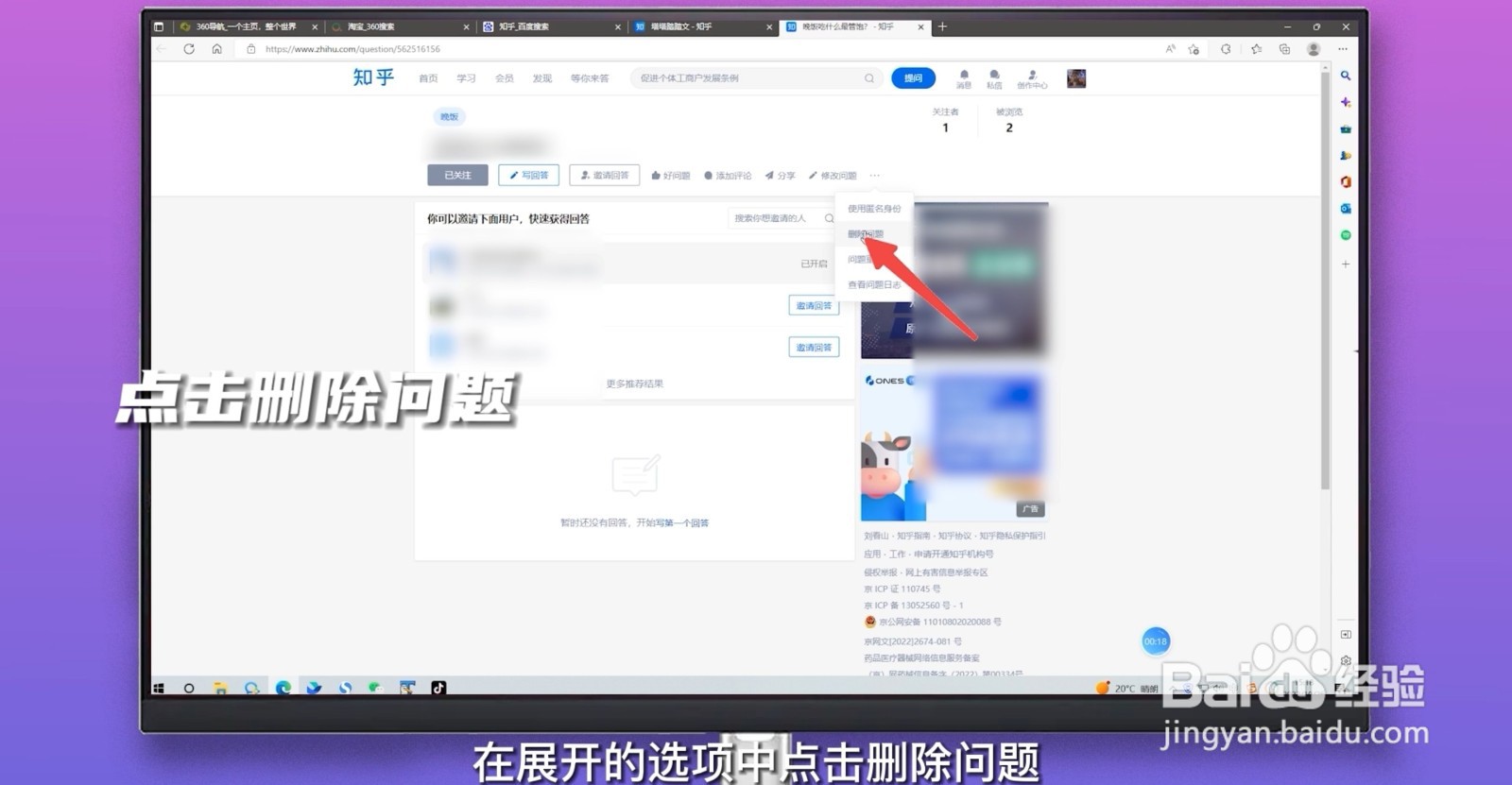1512x785 pixels.
Task: Click the Edge sidebar Outlook icon
Action: [1346, 208]
